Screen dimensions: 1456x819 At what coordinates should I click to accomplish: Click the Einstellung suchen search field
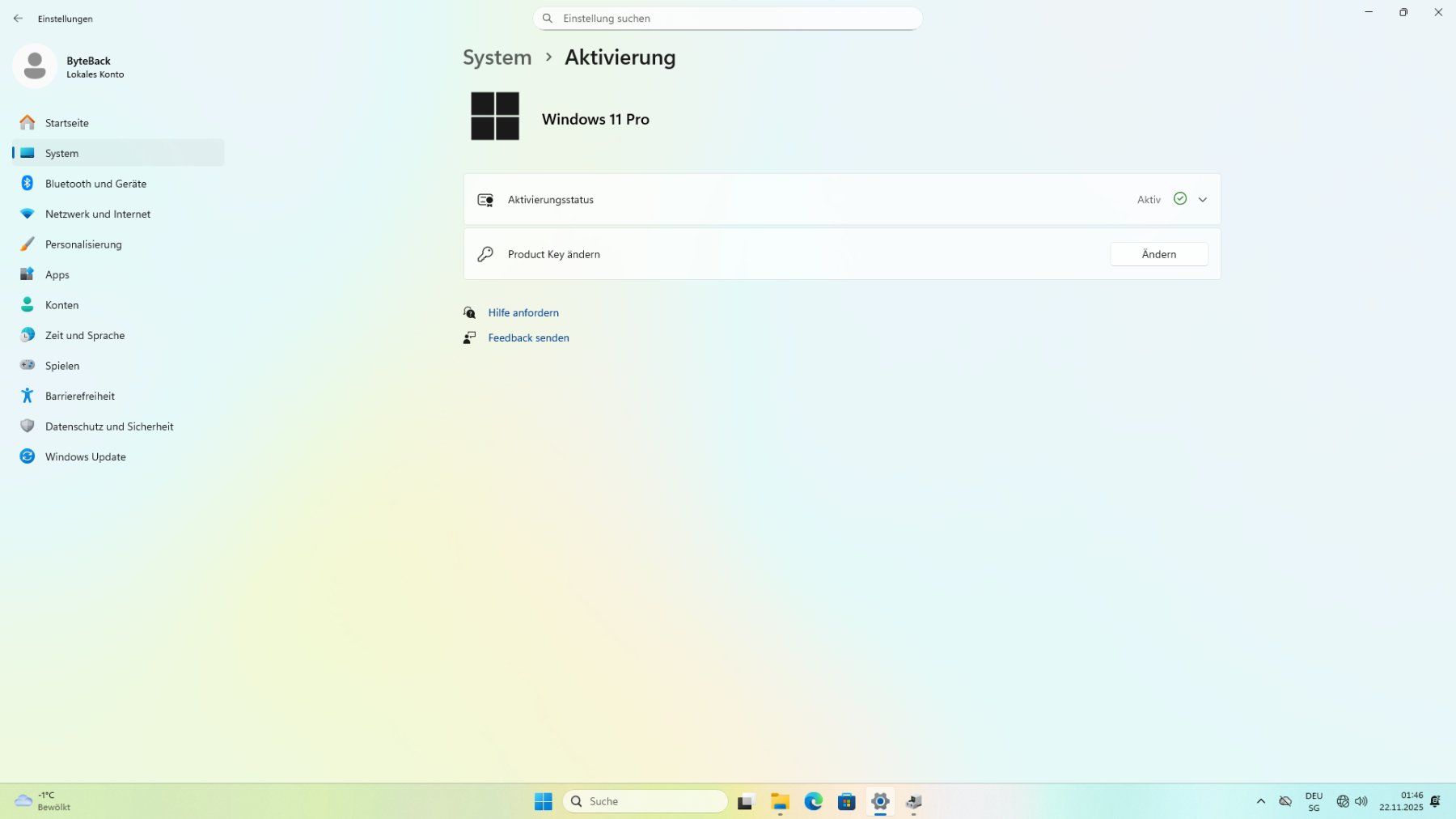(727, 18)
